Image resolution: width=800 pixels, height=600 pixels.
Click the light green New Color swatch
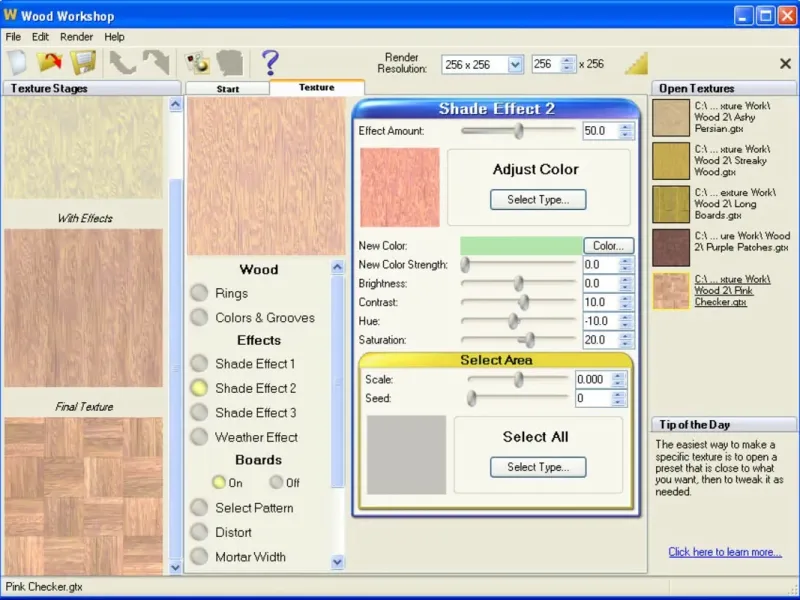click(521, 245)
